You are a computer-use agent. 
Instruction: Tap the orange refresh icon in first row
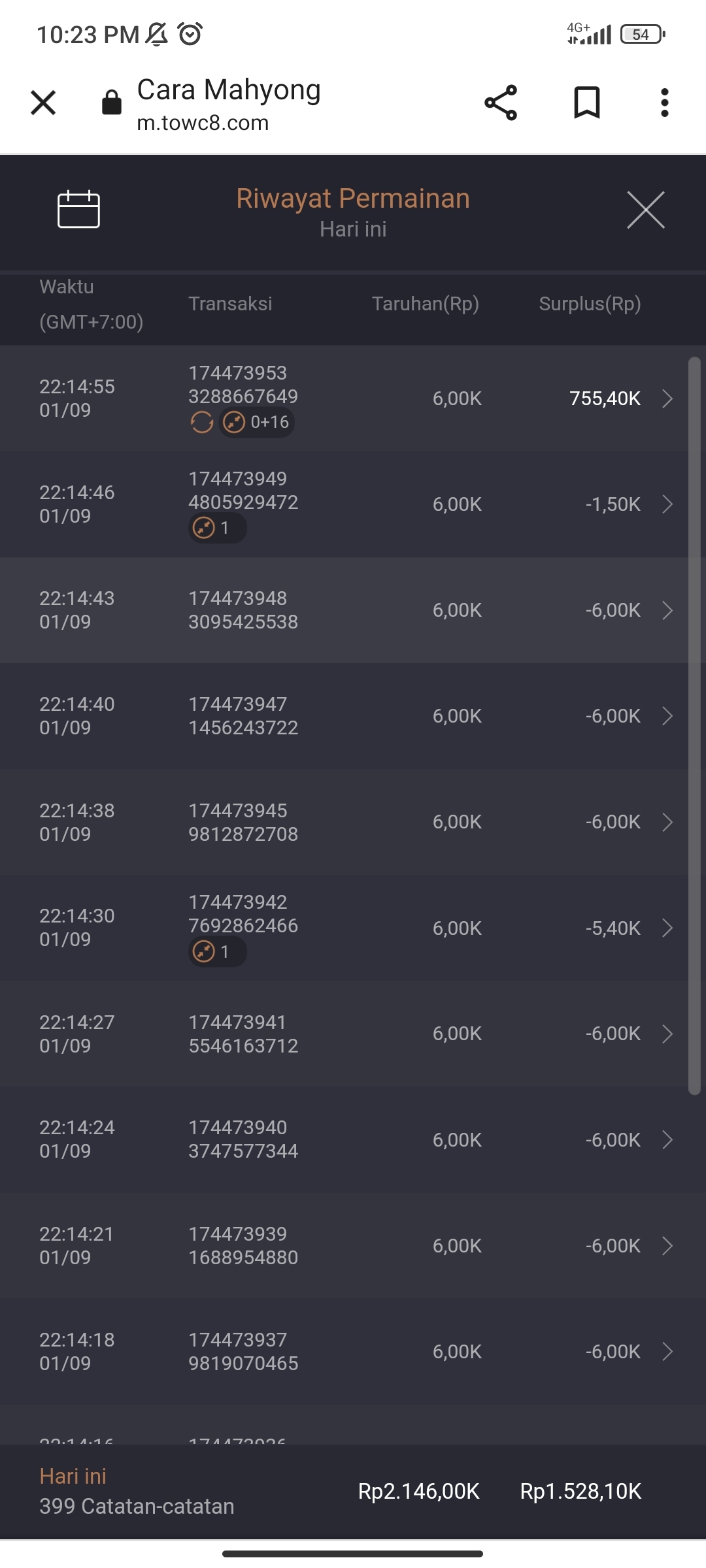201,423
